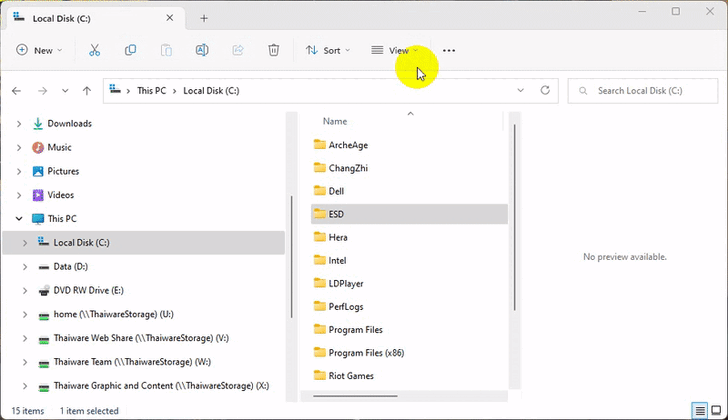Screen dimensions: 728x420
Task: Expand the home (U:) network drive node
Action: [x=25, y=315]
